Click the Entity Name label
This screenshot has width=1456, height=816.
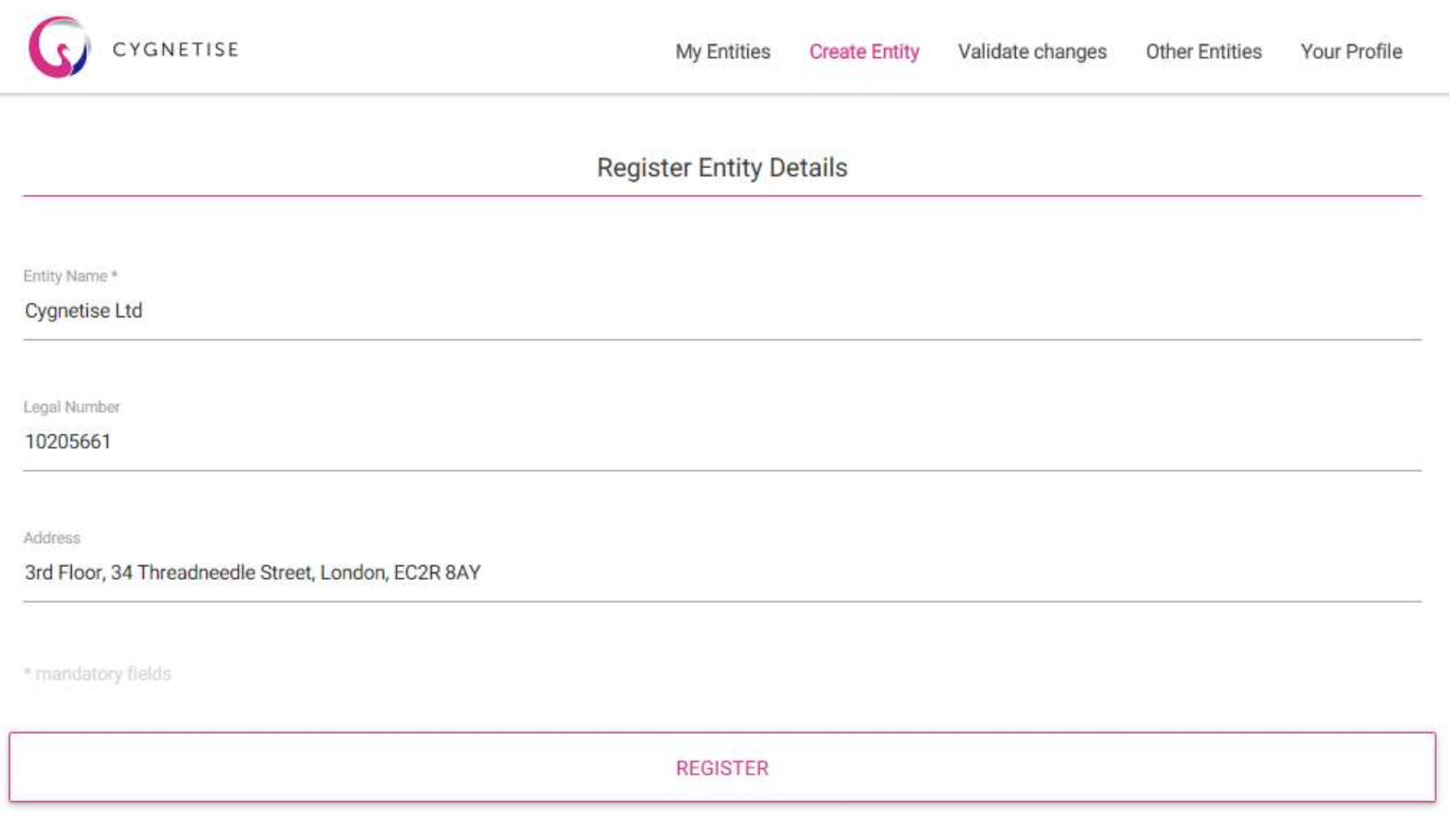[x=66, y=277]
